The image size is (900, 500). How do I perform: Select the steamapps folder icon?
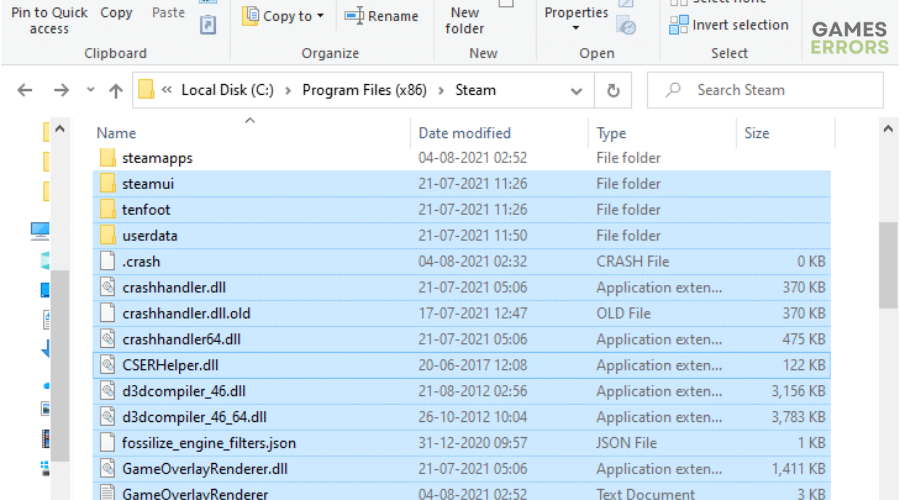(x=107, y=157)
